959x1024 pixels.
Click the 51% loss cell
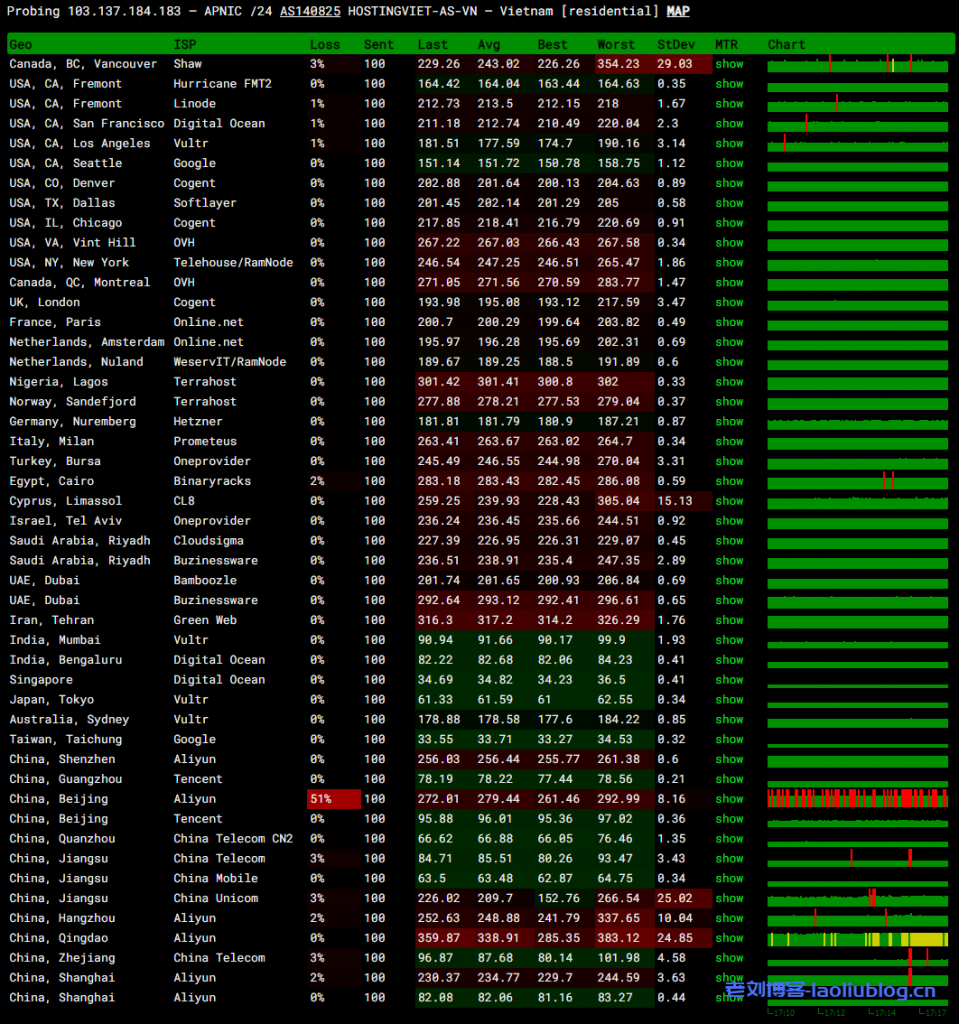coord(333,799)
